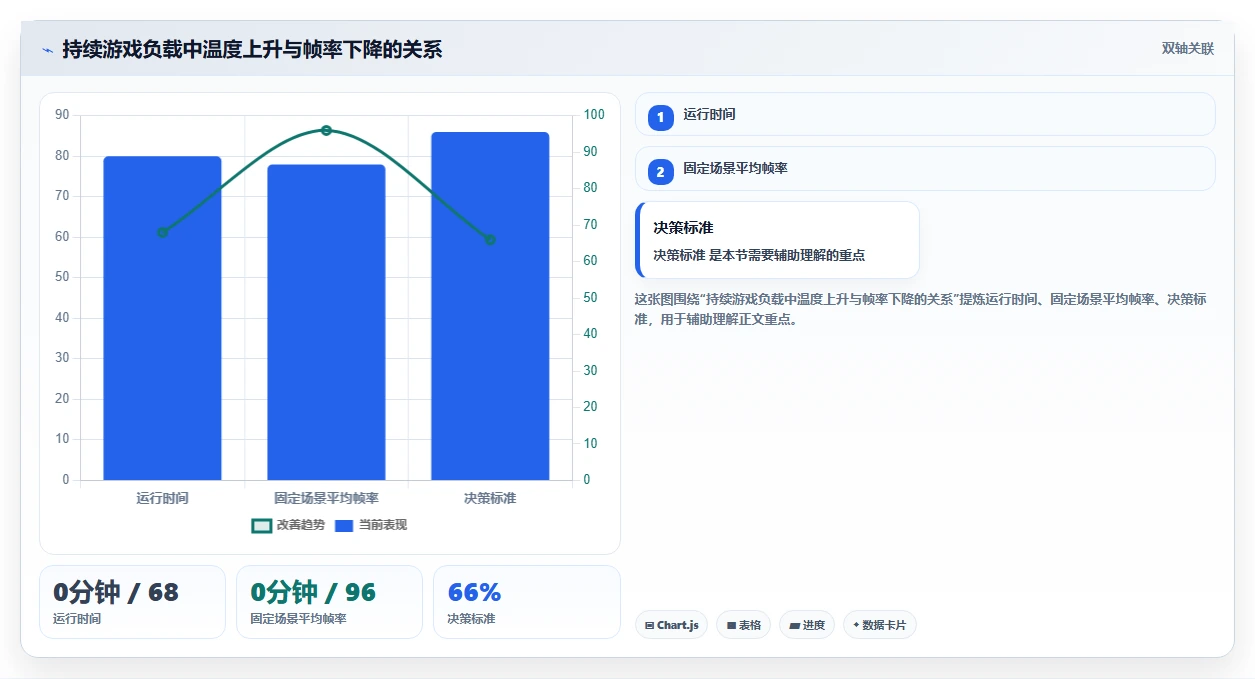Toggle the 改善趋势 legend entry
The height and width of the screenshot is (679, 1255).
coord(288,525)
